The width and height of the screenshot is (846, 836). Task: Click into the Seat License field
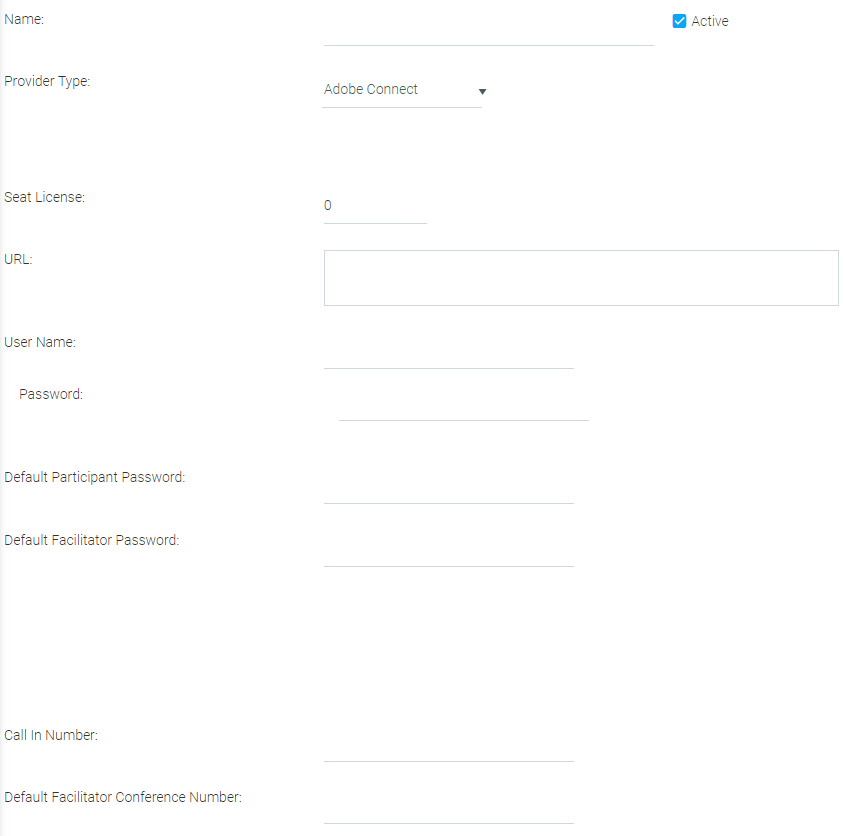click(374, 206)
